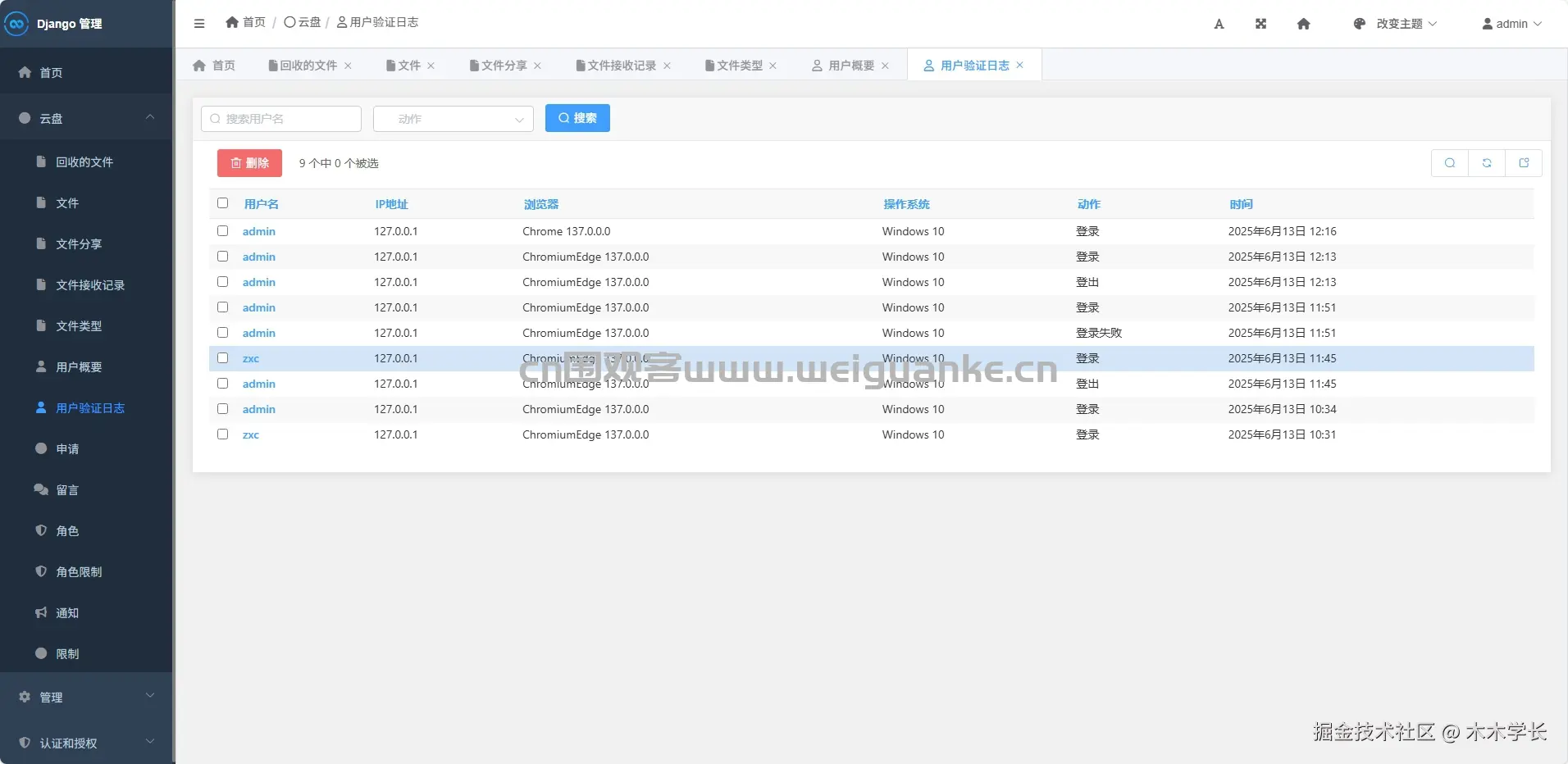Open 限制 in the sidebar
The height and width of the screenshot is (764, 1568).
[86, 654]
